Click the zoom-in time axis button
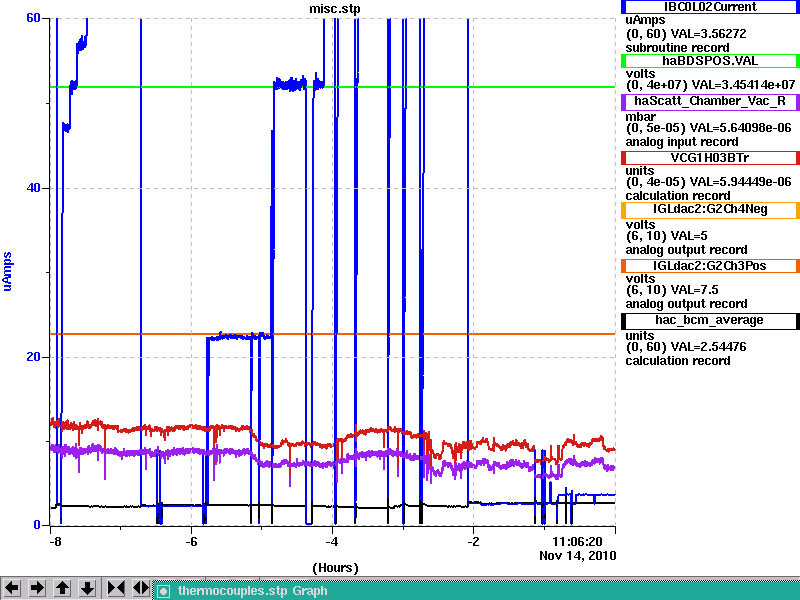Viewport: 800px width, 600px height. tap(116, 588)
